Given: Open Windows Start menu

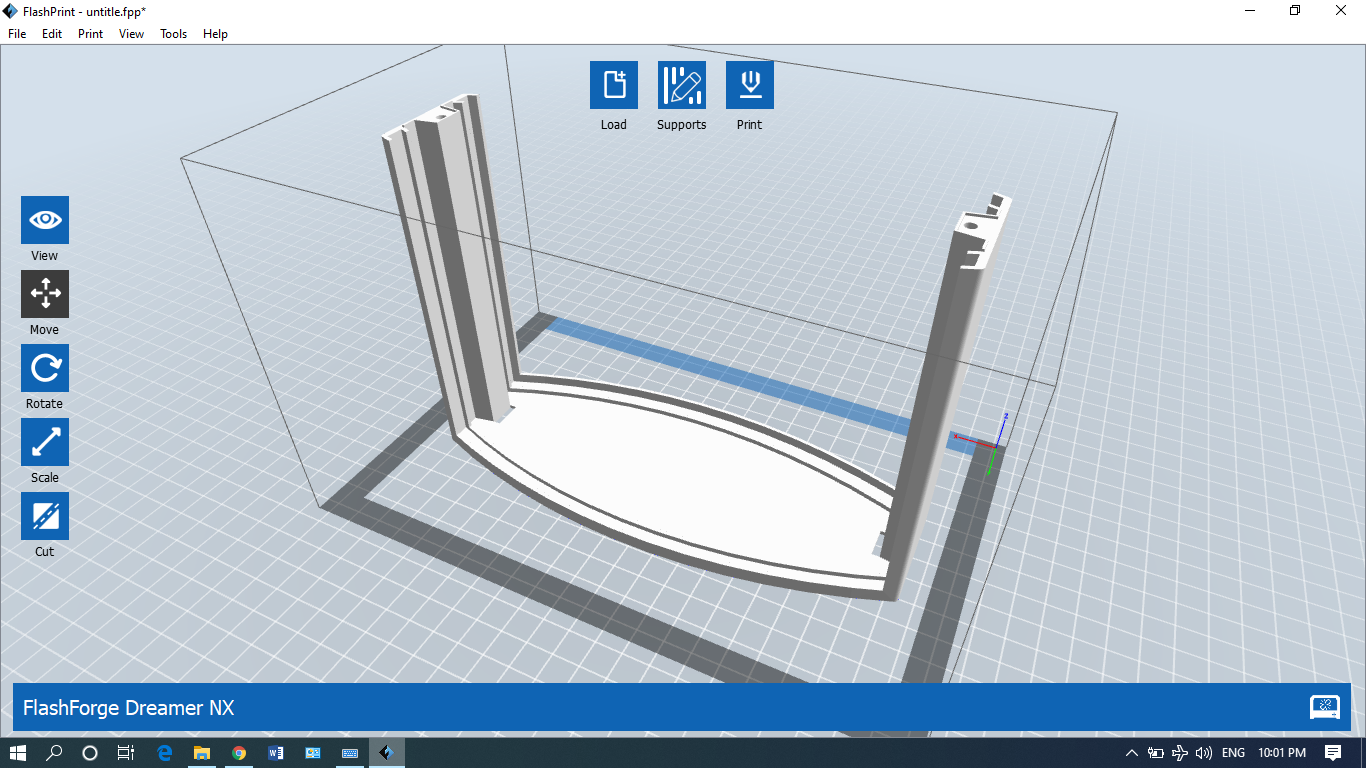Looking at the screenshot, I should pos(18,753).
